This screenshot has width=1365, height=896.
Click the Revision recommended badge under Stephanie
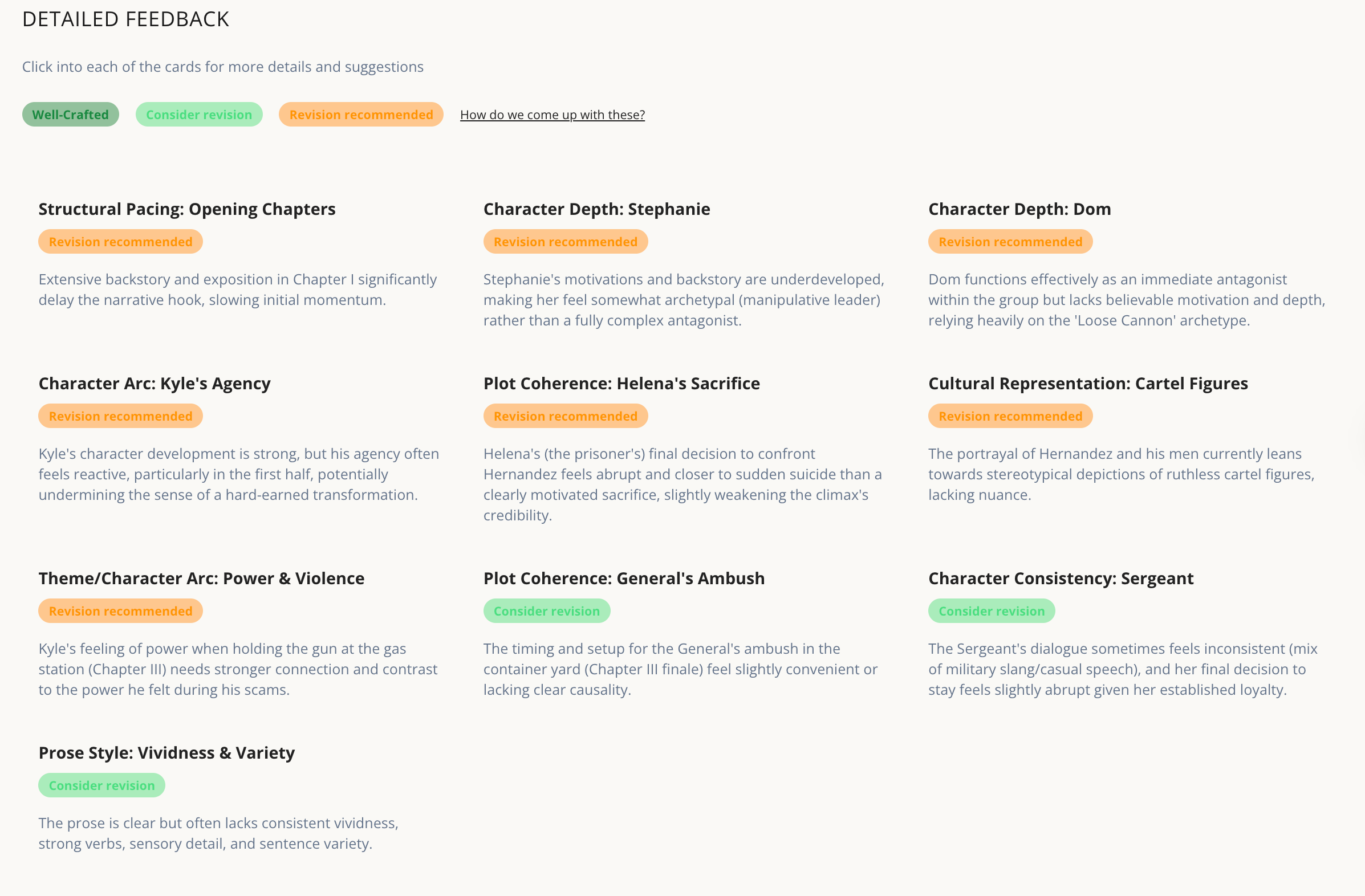(565, 242)
